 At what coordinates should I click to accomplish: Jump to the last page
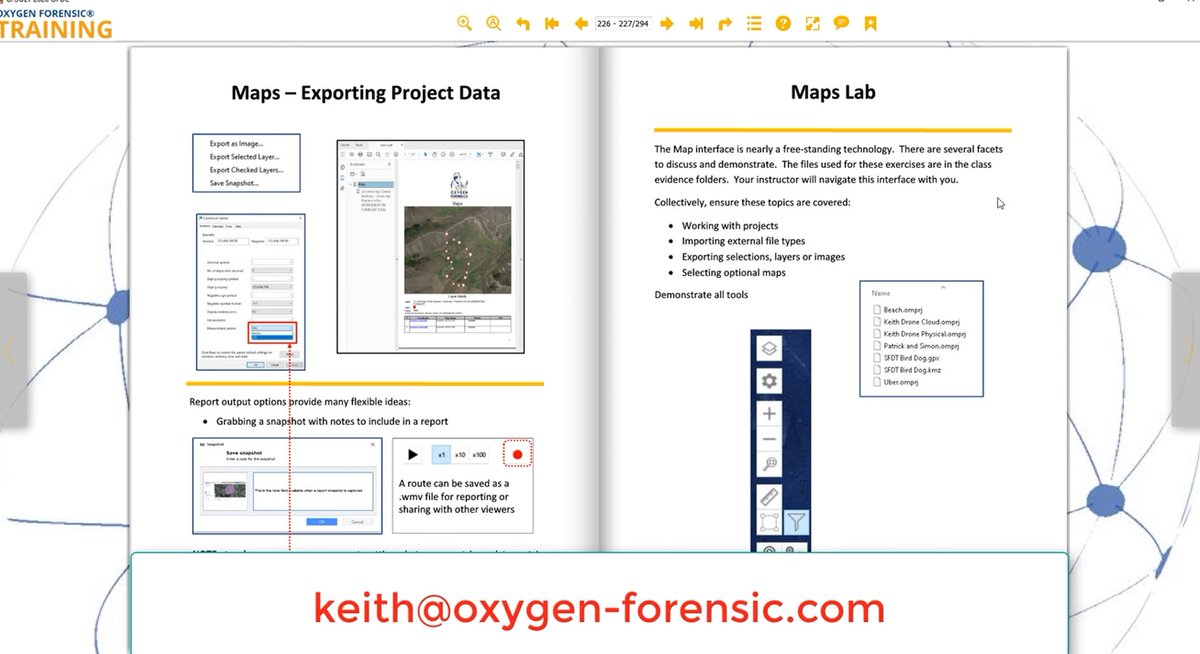(x=696, y=23)
